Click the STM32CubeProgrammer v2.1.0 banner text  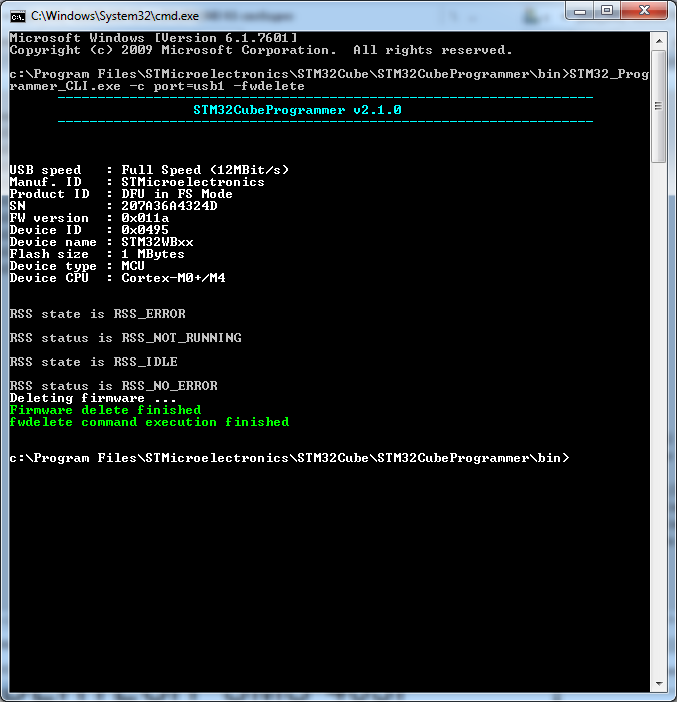(x=297, y=110)
